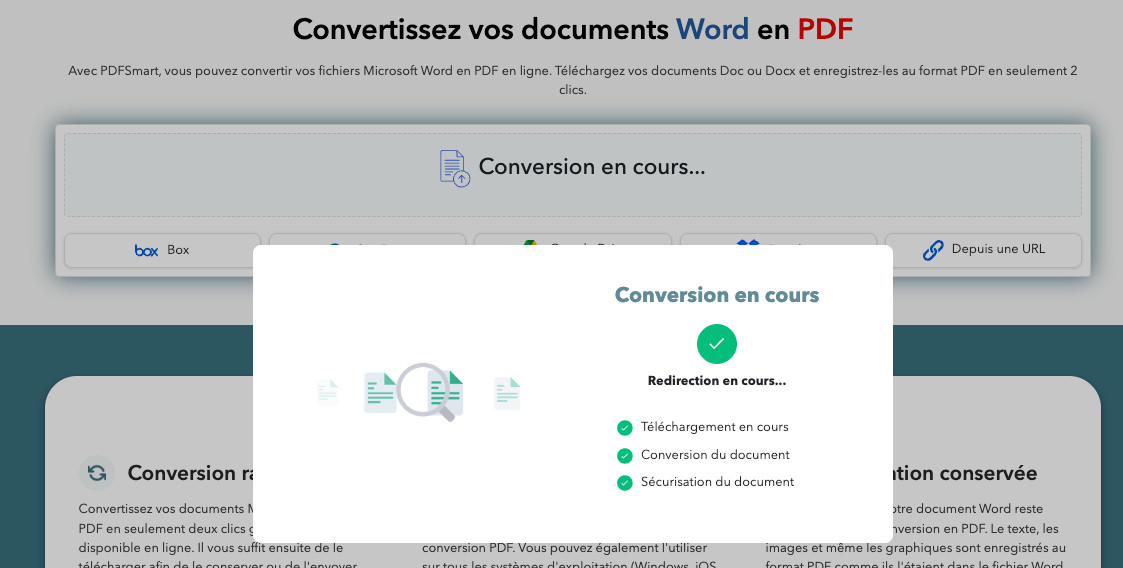This screenshot has width=1123, height=568.
Task: Click the 'Conversion en cours...' dropzone text
Action: pyautogui.click(x=592, y=166)
